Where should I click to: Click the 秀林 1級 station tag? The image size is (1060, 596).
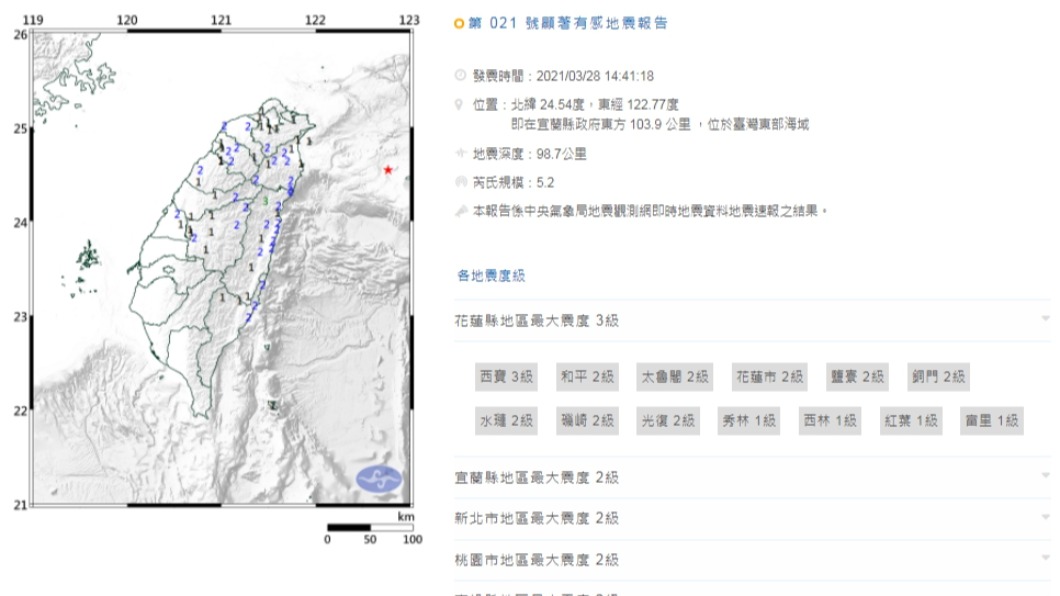(749, 421)
